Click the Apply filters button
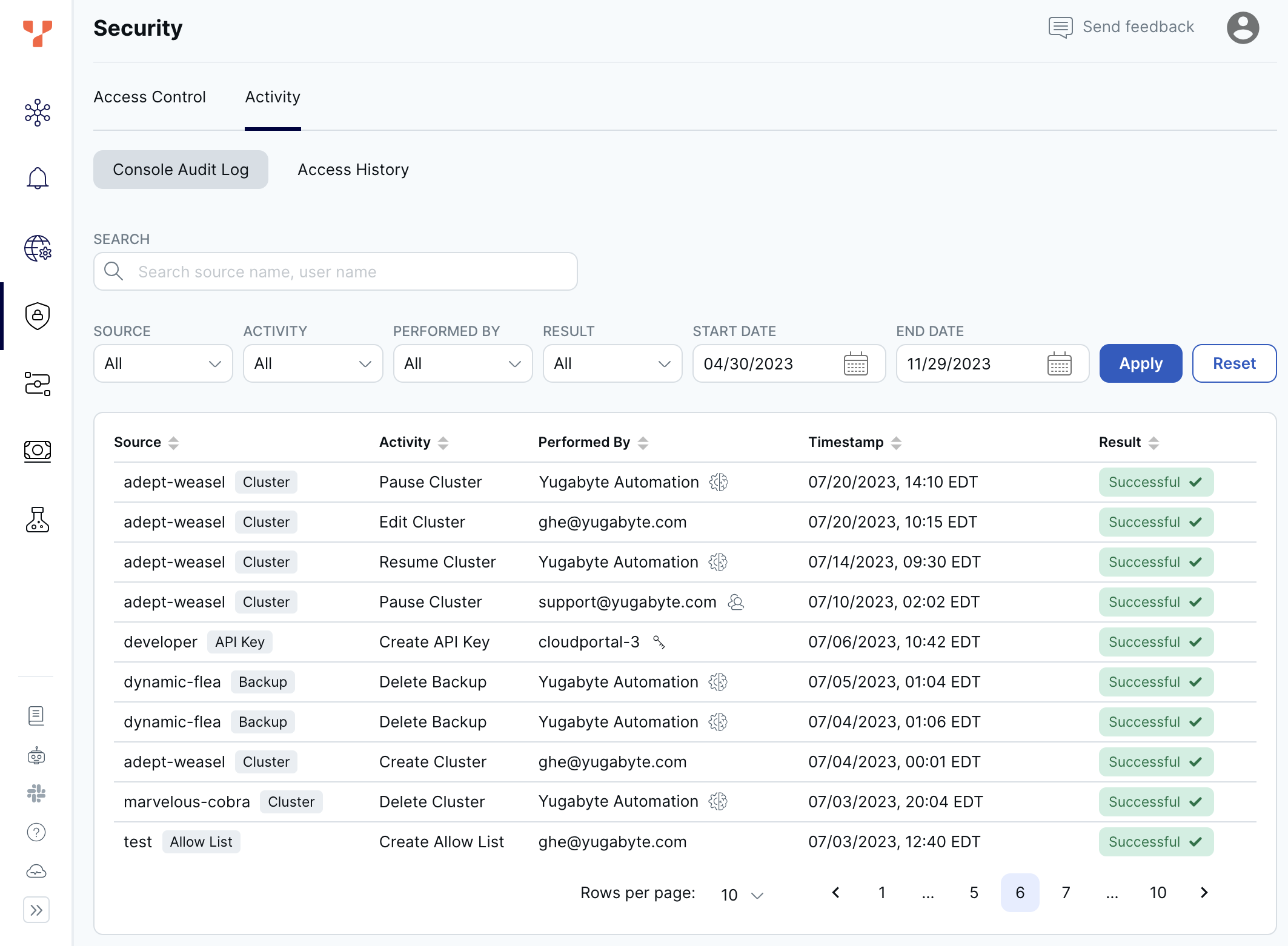 pyautogui.click(x=1140, y=363)
